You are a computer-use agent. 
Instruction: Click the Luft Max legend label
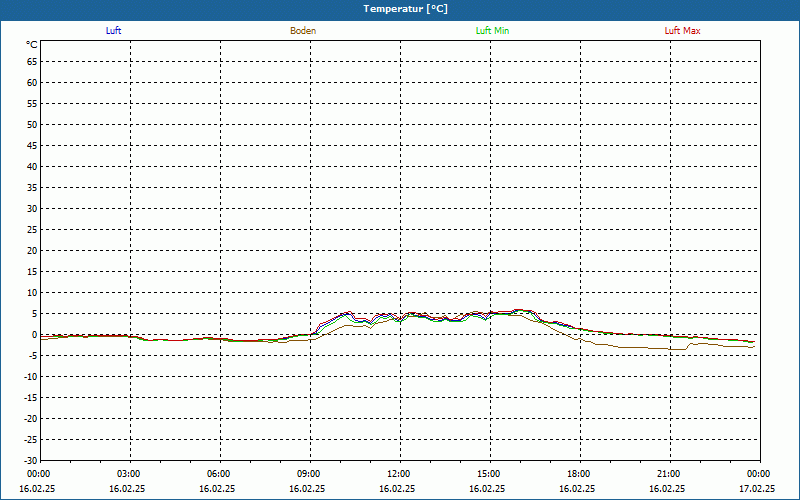[x=682, y=31]
